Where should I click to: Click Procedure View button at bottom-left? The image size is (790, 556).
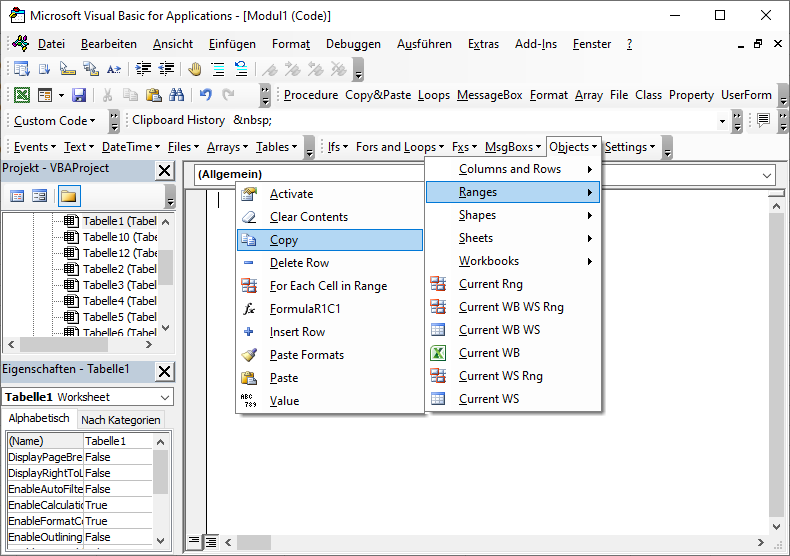(194, 542)
